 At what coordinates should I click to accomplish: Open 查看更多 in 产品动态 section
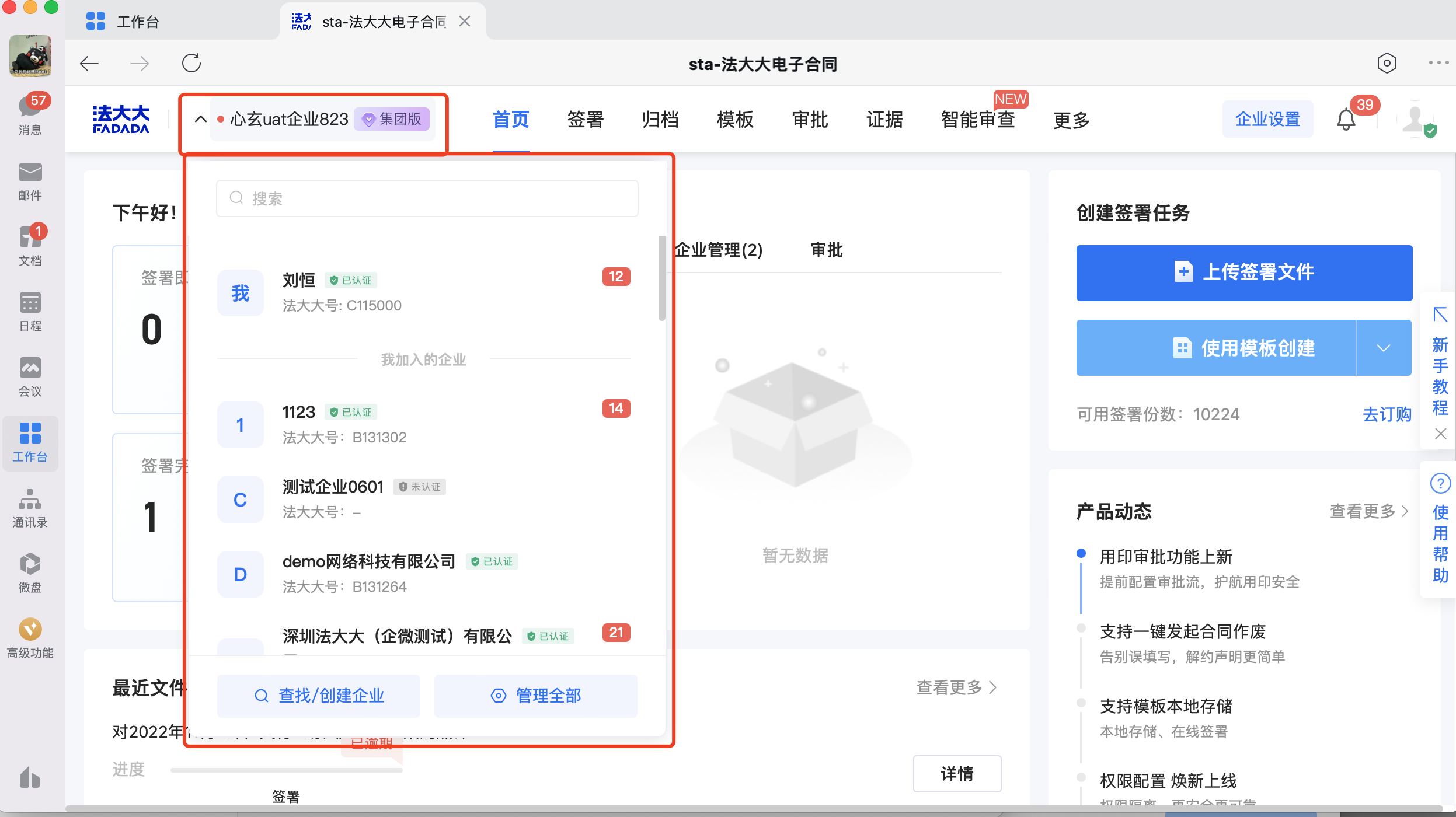pyautogui.click(x=1370, y=511)
